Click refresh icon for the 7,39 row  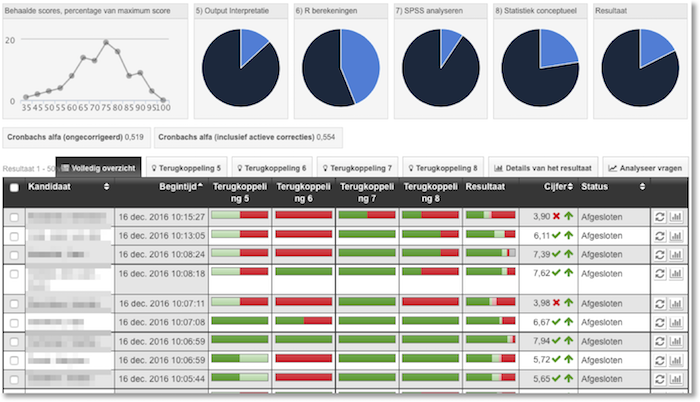coord(659,254)
